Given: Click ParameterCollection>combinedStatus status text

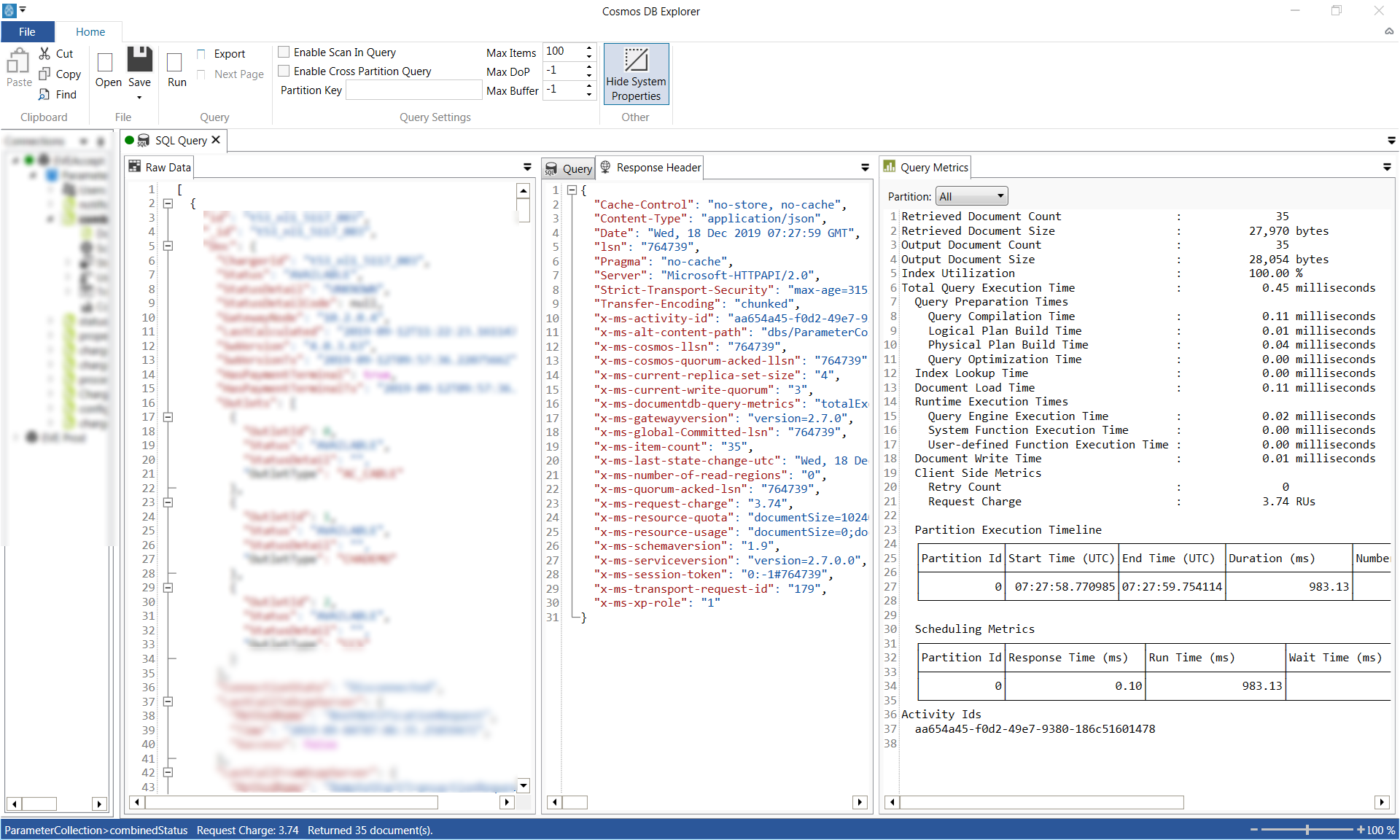Looking at the screenshot, I should click(96, 830).
